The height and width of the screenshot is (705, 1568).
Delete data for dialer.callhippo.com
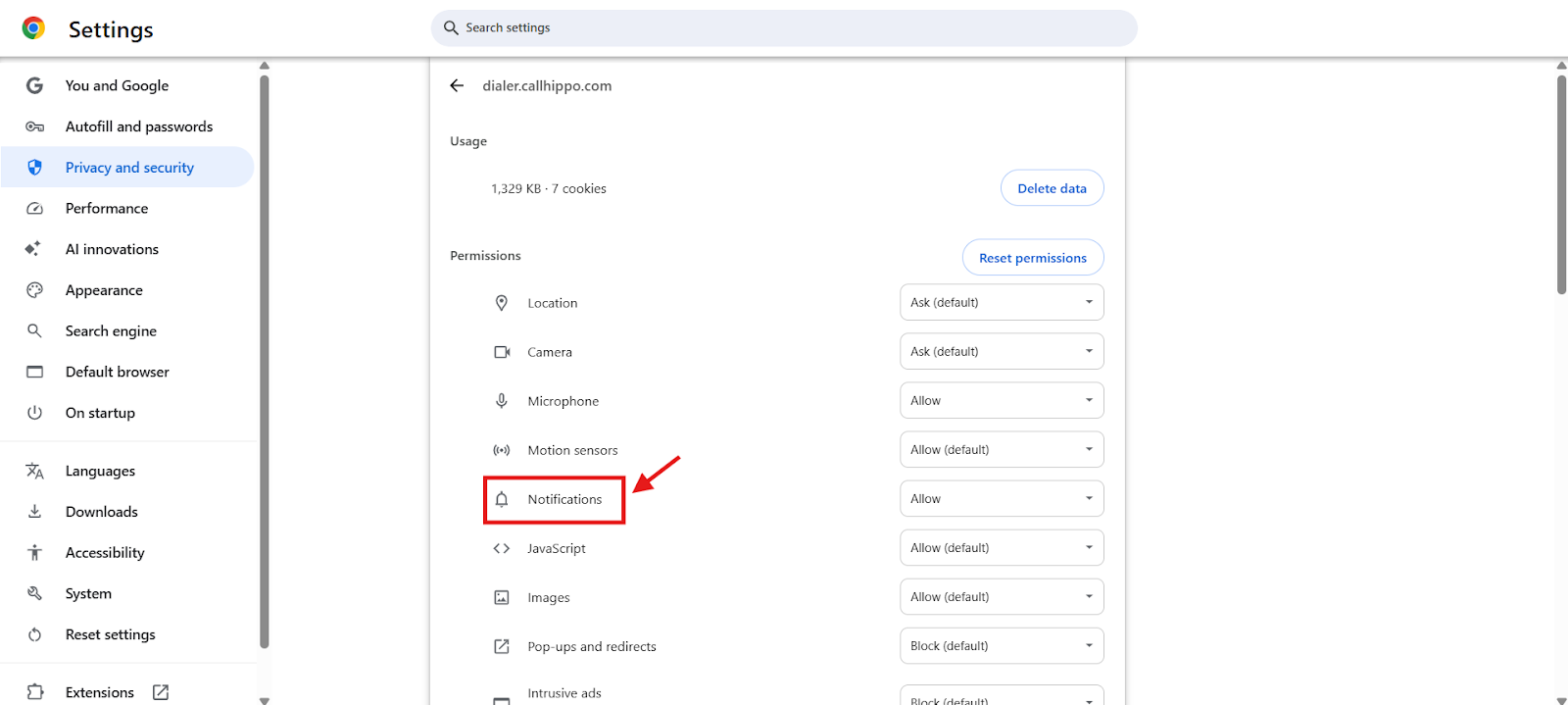pyautogui.click(x=1052, y=188)
